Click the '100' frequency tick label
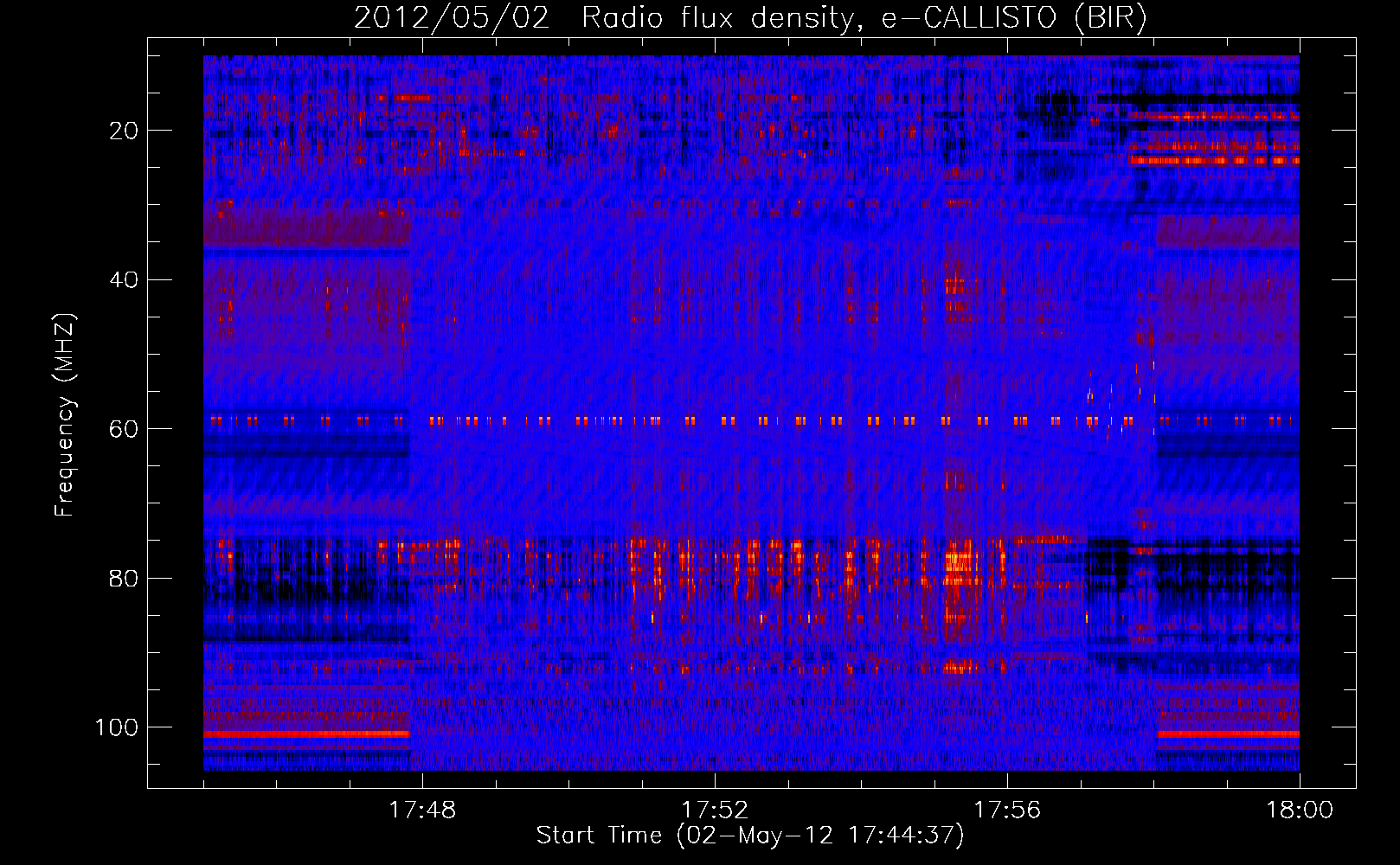Viewport: 1400px width, 865px height. point(117,727)
